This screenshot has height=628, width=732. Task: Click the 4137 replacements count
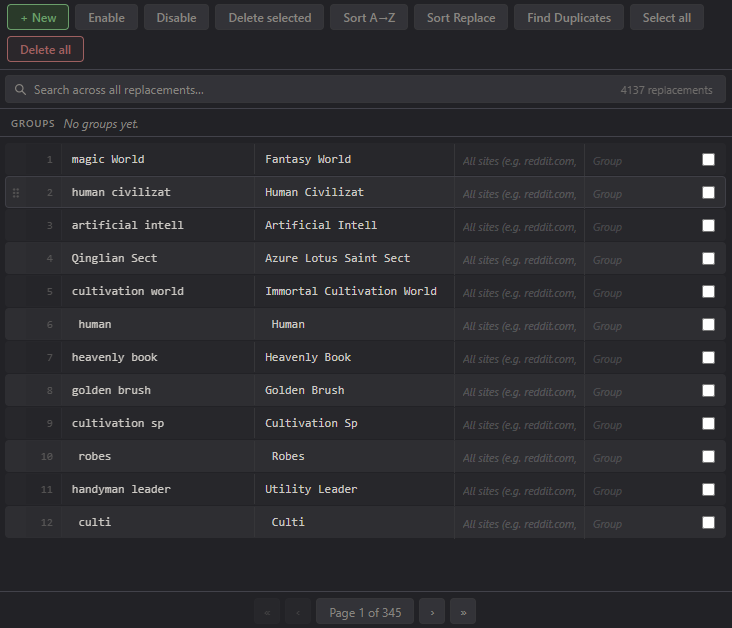click(x=666, y=90)
